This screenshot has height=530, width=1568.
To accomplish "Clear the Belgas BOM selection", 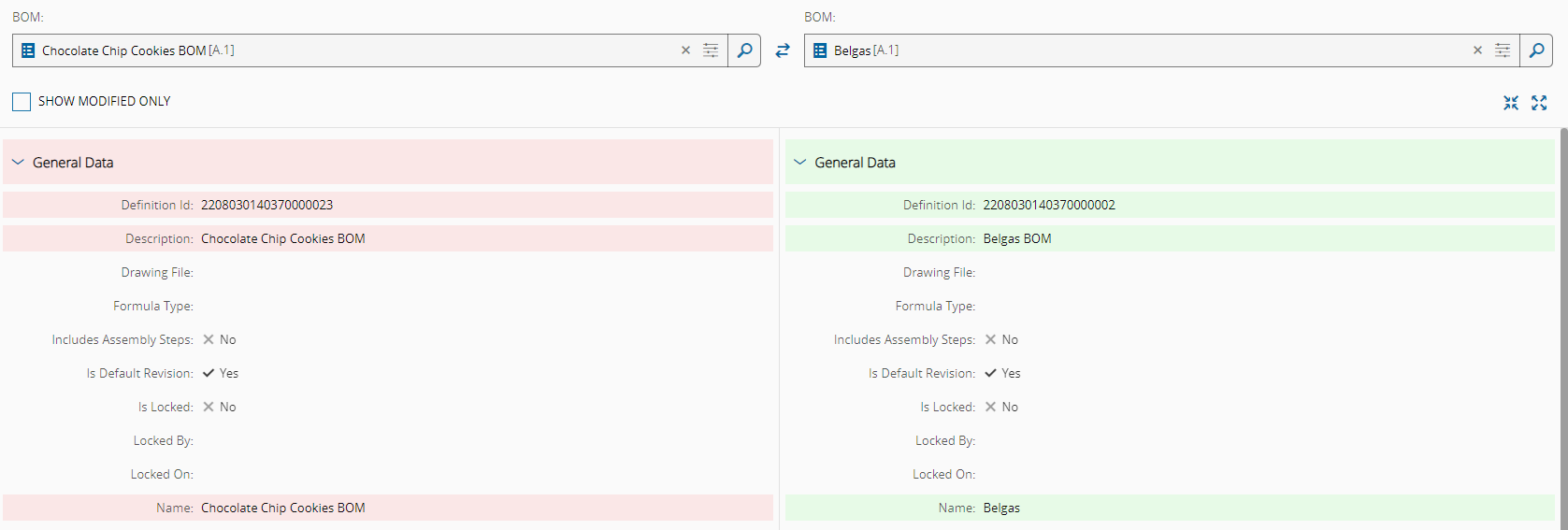I will (1477, 50).
